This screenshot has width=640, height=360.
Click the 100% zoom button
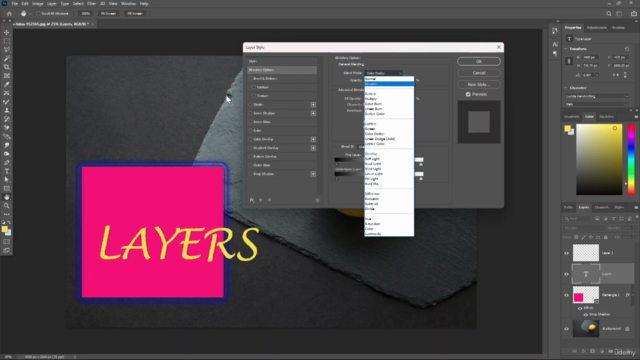pyautogui.click(x=86, y=13)
